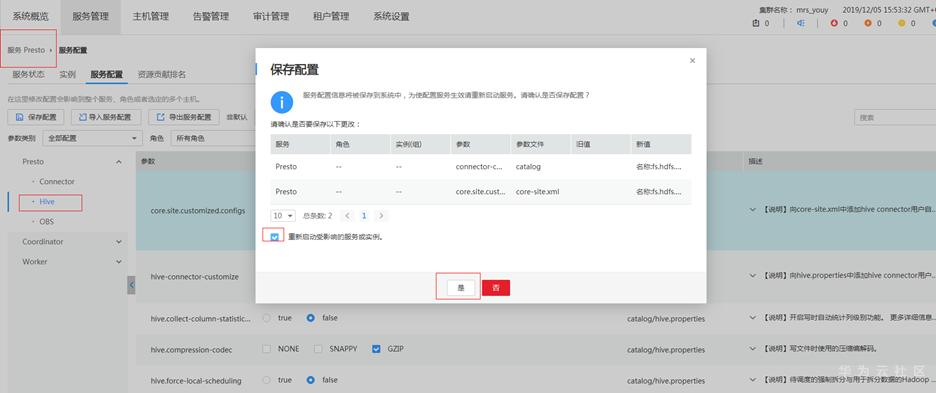Click the 保存配置 save icon button
The height and width of the screenshot is (393, 936).
36,117
